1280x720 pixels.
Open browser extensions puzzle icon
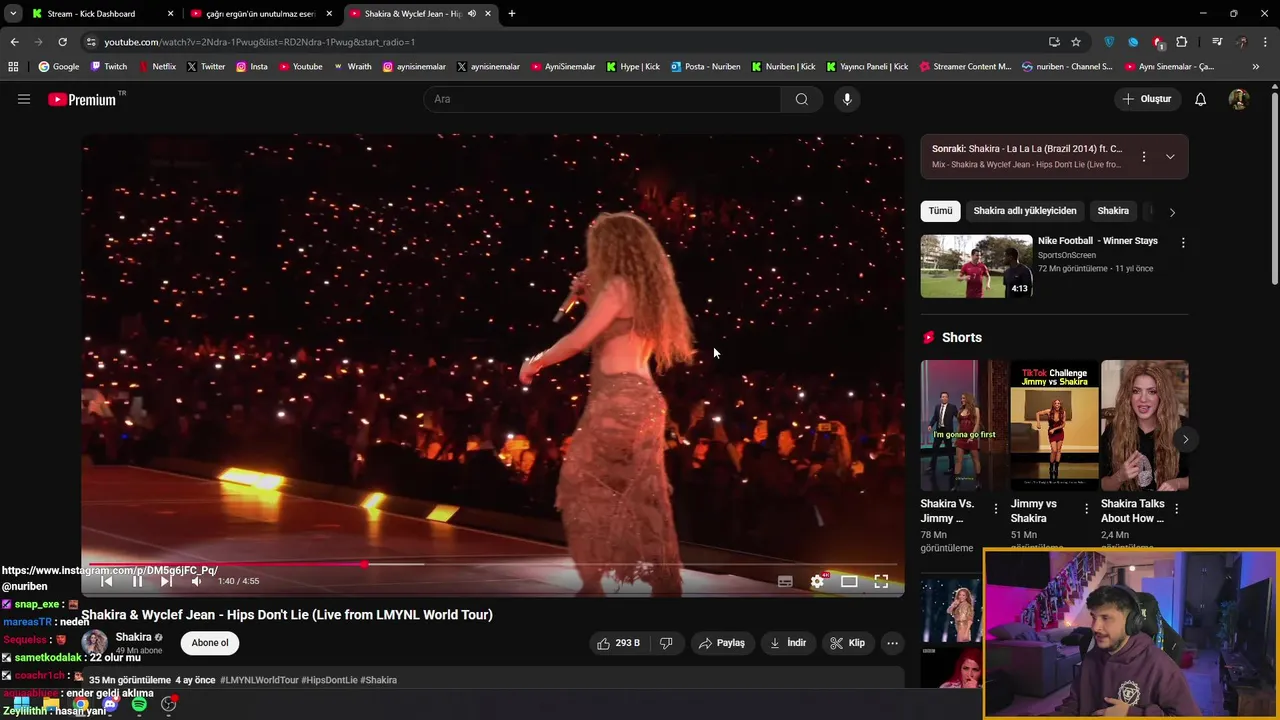click(x=1182, y=42)
